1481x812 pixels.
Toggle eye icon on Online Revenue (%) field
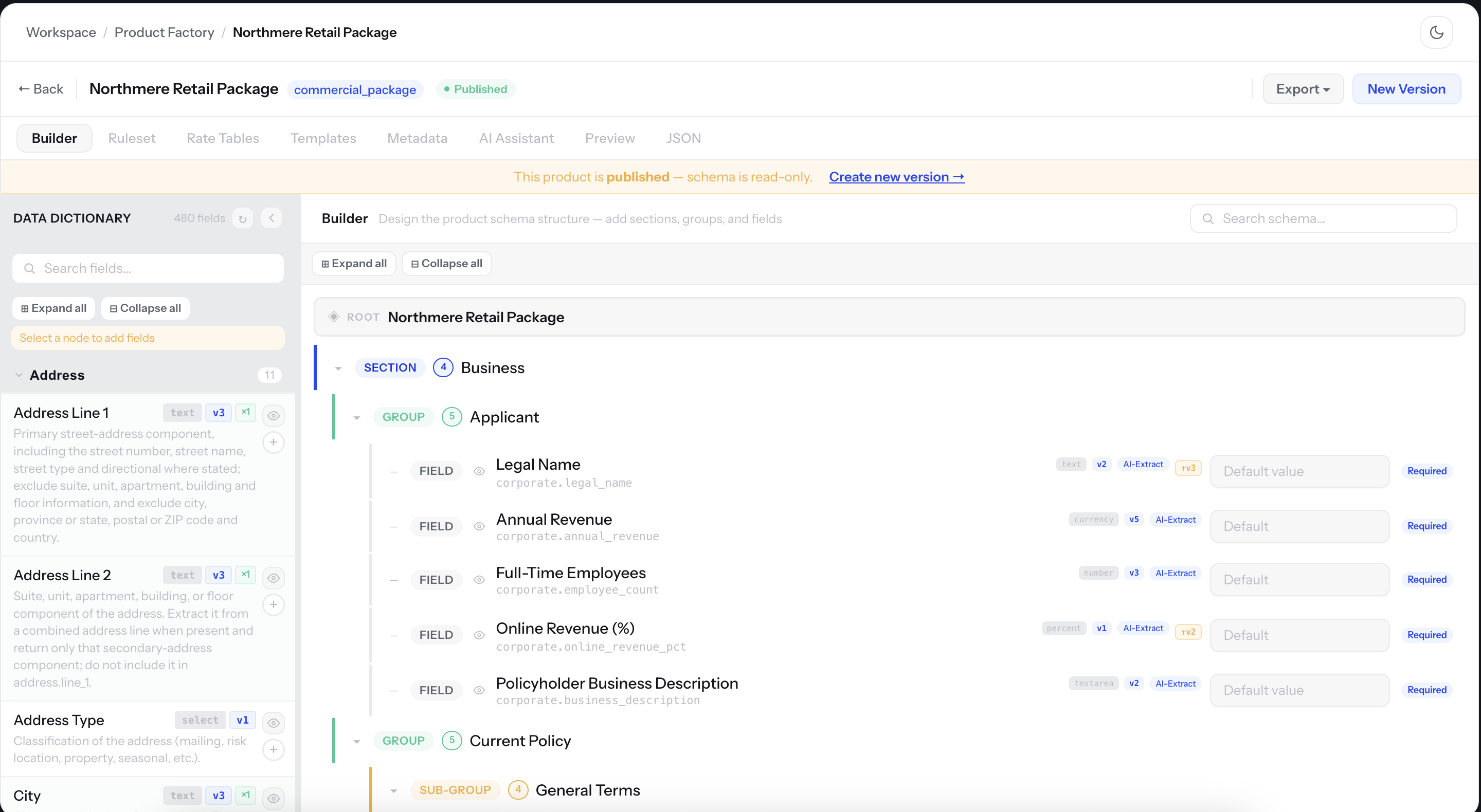479,635
